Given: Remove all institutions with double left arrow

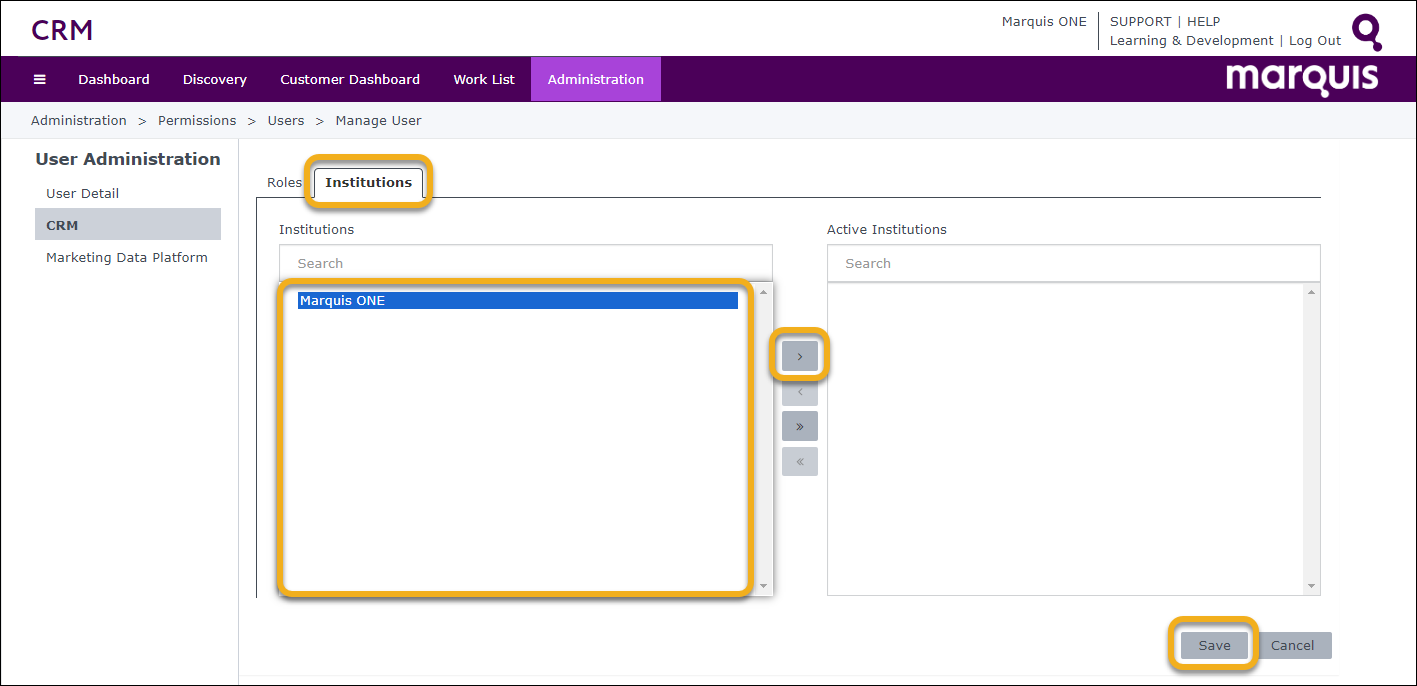Looking at the screenshot, I should (800, 462).
